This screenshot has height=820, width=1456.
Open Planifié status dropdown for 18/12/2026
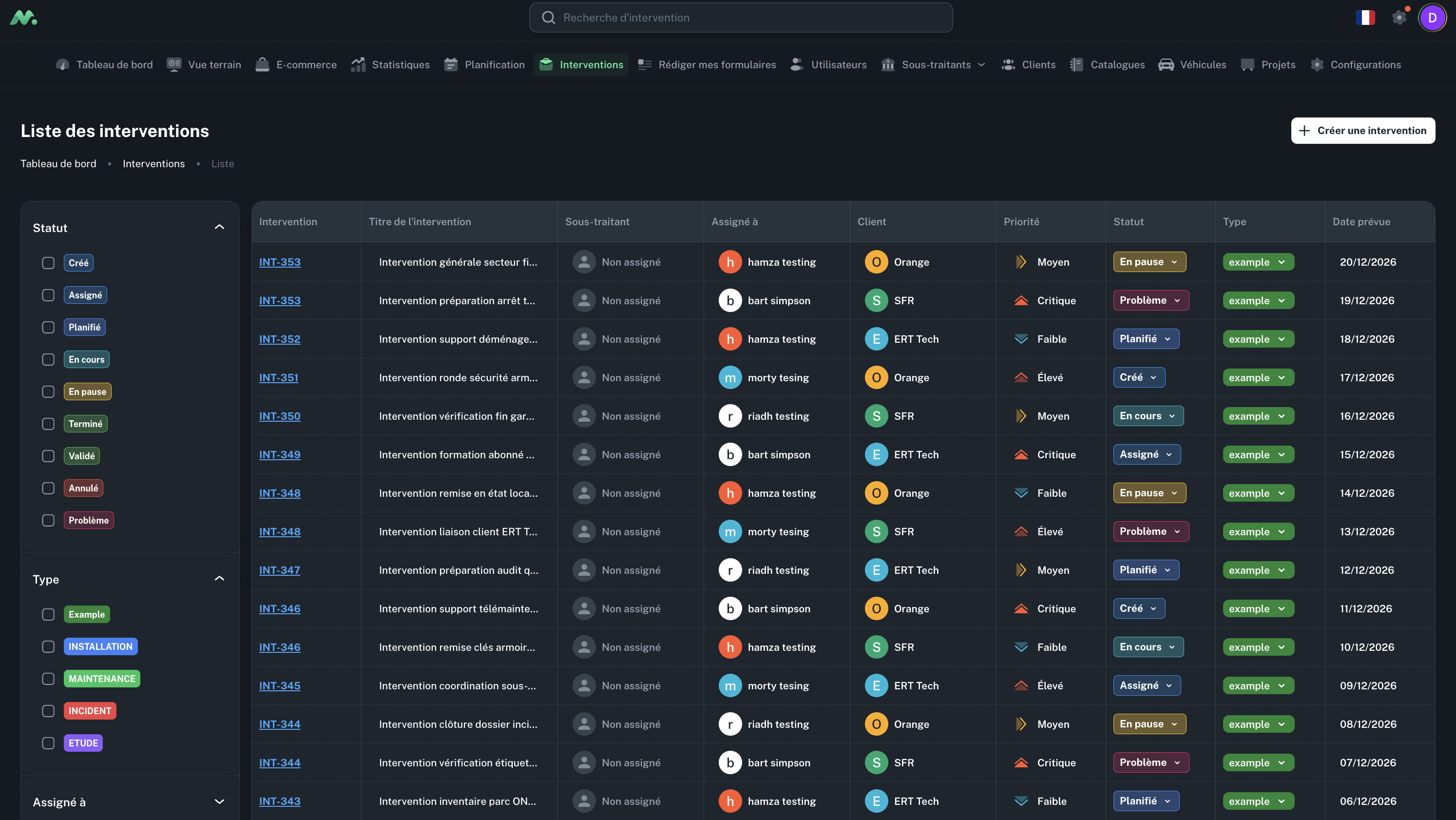click(x=1146, y=339)
